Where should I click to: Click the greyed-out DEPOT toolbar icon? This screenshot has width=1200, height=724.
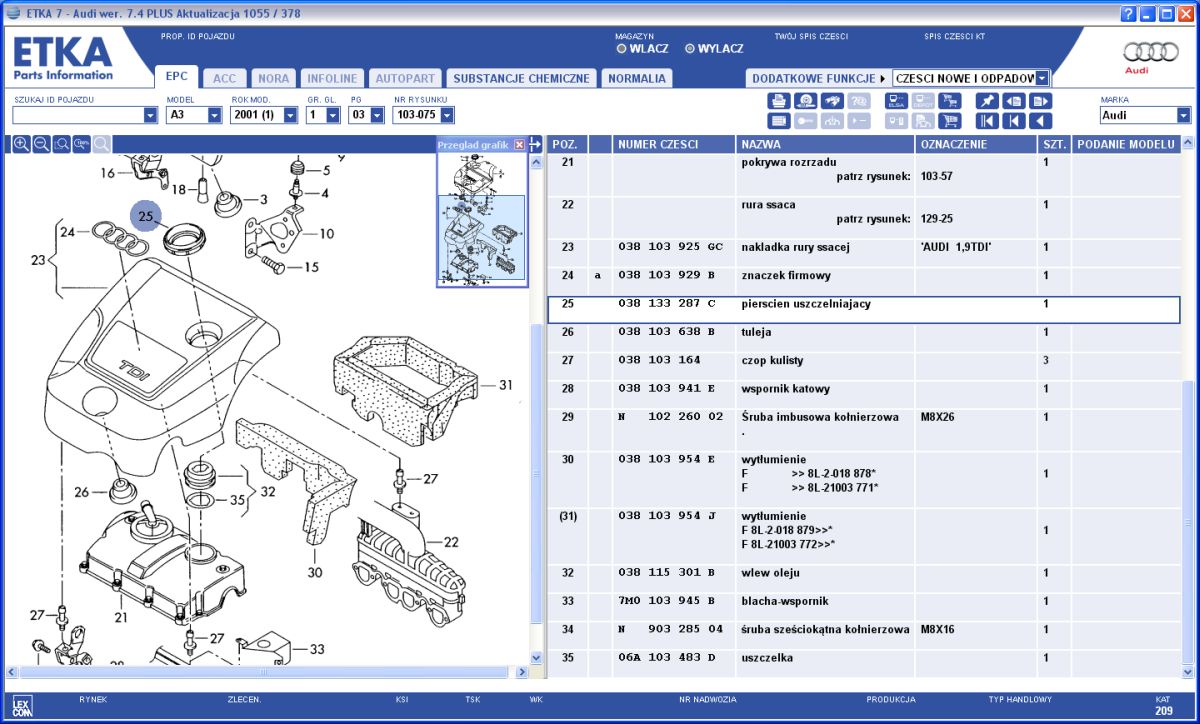[923, 100]
